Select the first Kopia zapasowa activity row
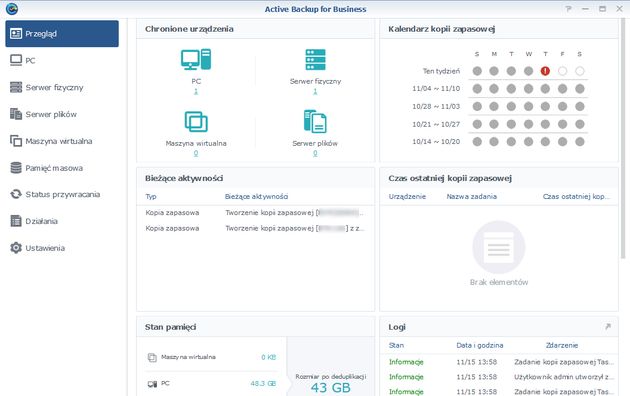Viewport: 630px width, 396px height. click(255, 212)
